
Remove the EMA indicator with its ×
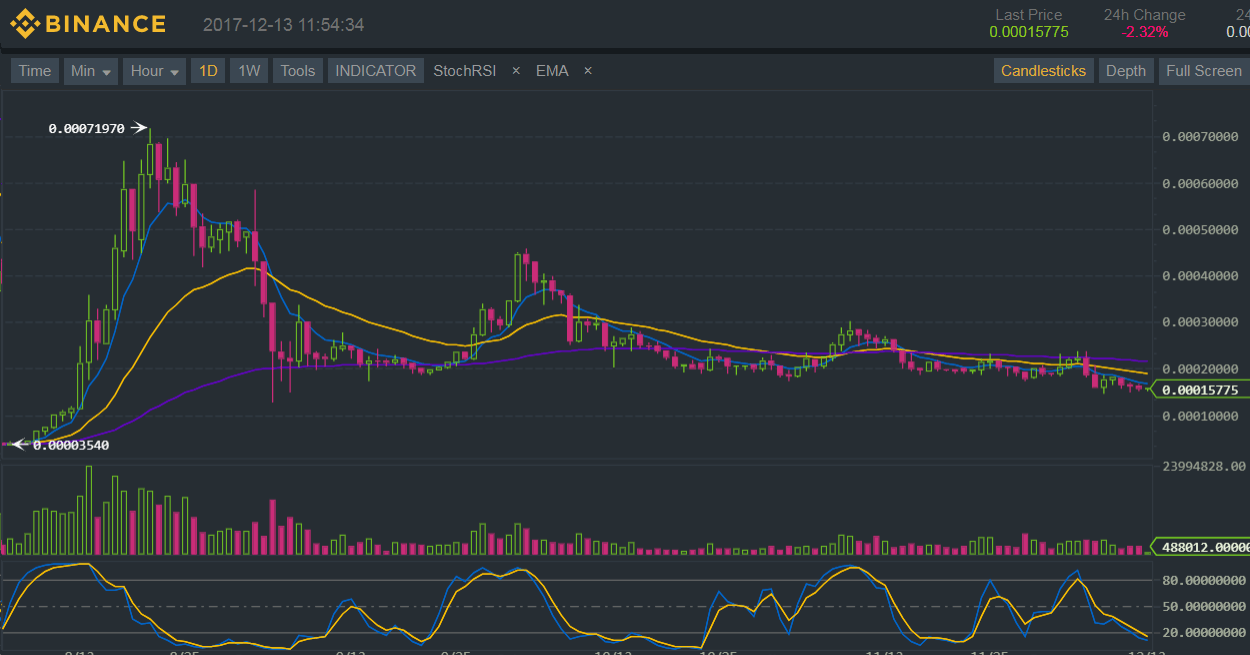(588, 71)
